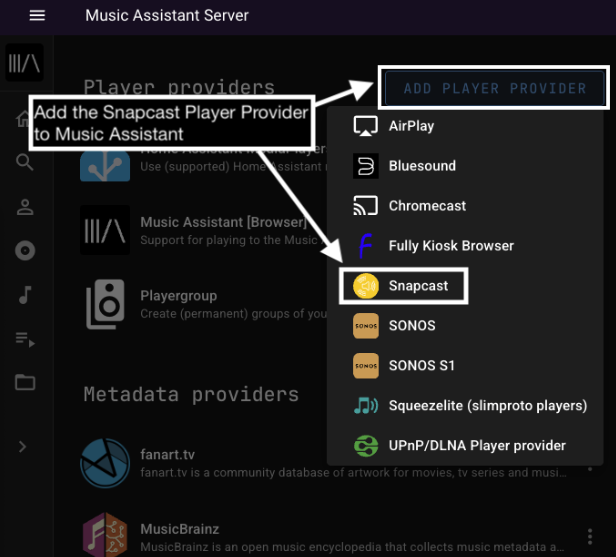
Task: Click the Music Assistant Server title
Action: click(x=167, y=15)
